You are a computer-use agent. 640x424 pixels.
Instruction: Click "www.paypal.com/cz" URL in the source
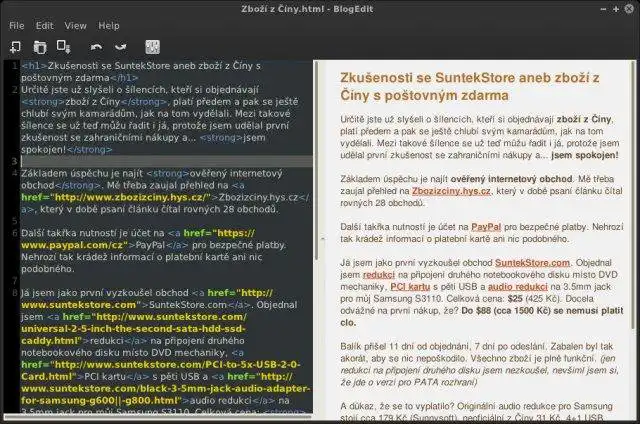pos(74,245)
